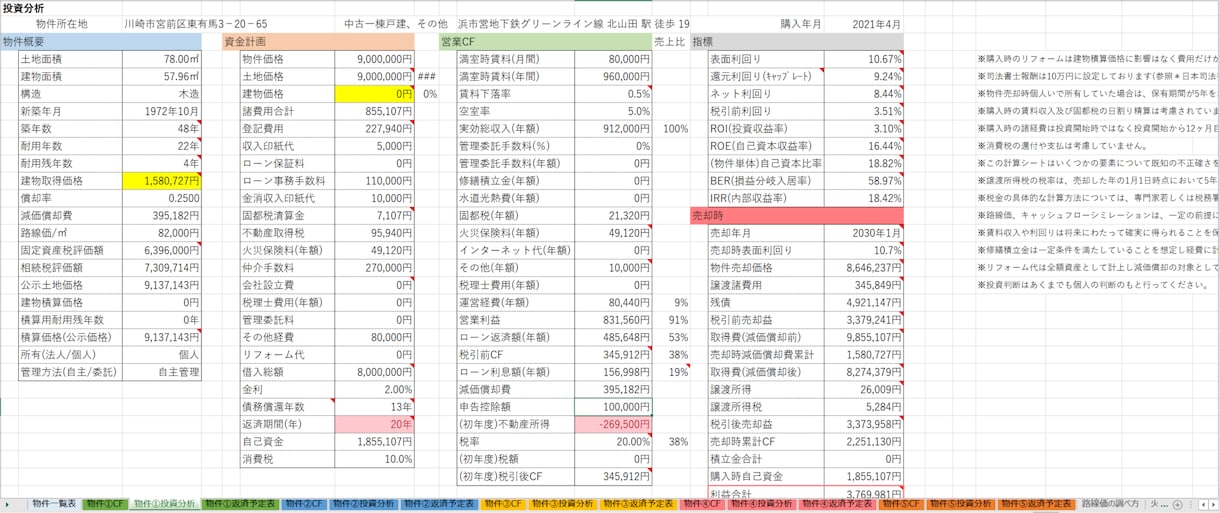1220x513 pixels.
Task: Select the 金利 value 2.00%
Action: (x=372, y=389)
